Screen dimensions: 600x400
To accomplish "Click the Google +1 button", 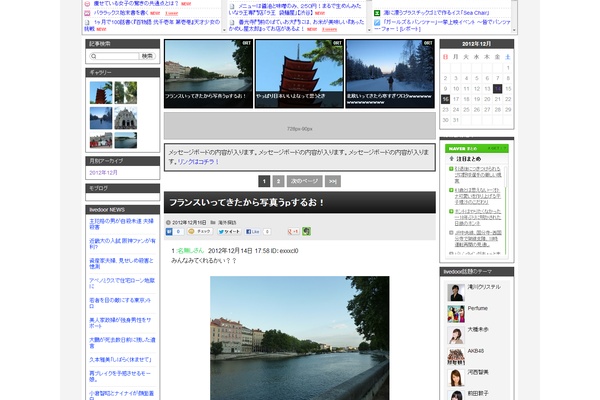I will [293, 232].
